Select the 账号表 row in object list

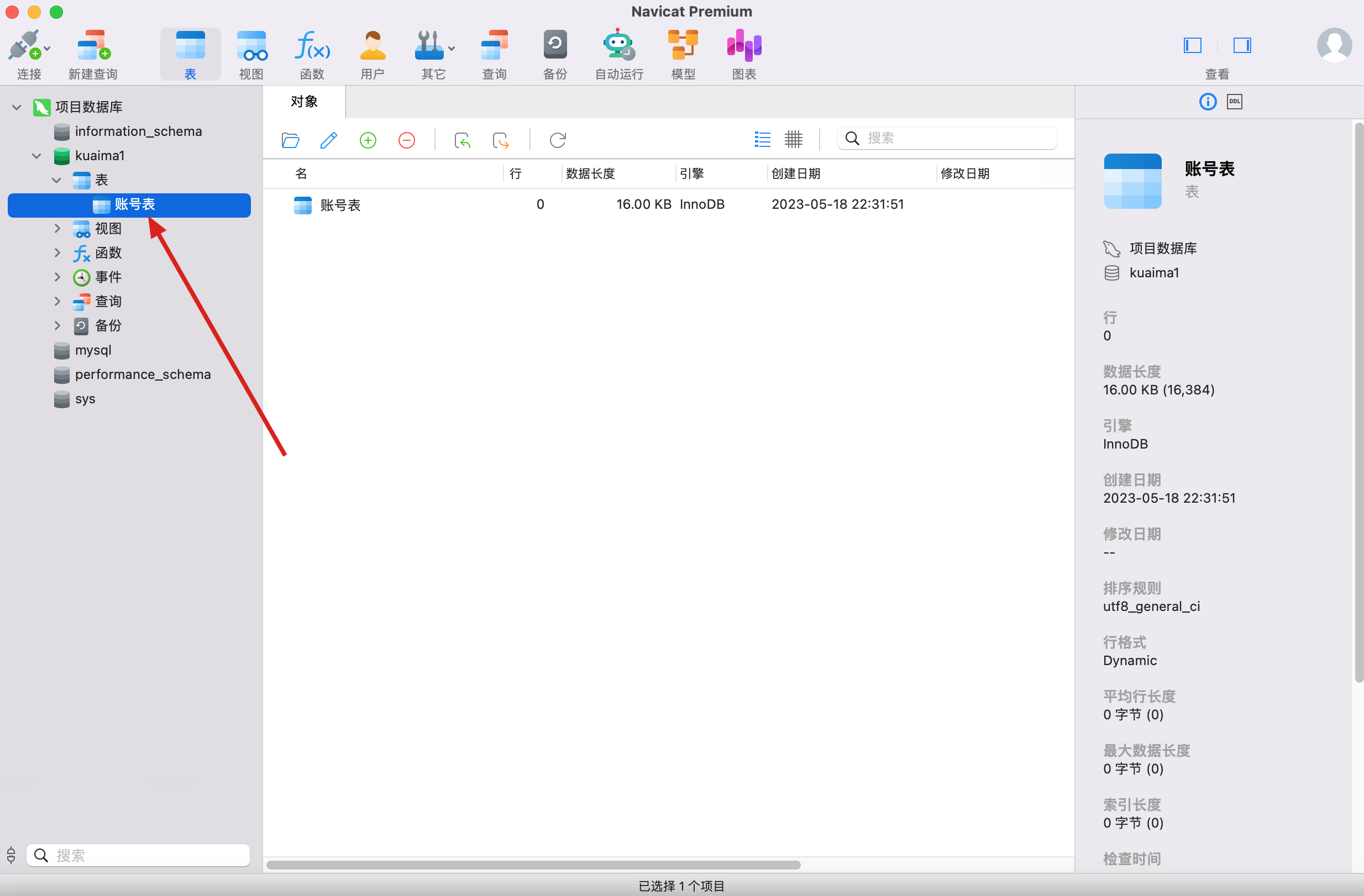pos(668,204)
